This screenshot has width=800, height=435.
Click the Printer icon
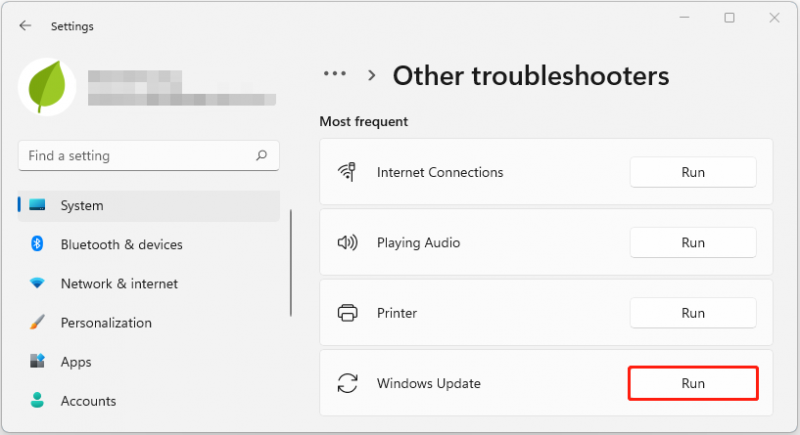point(347,313)
